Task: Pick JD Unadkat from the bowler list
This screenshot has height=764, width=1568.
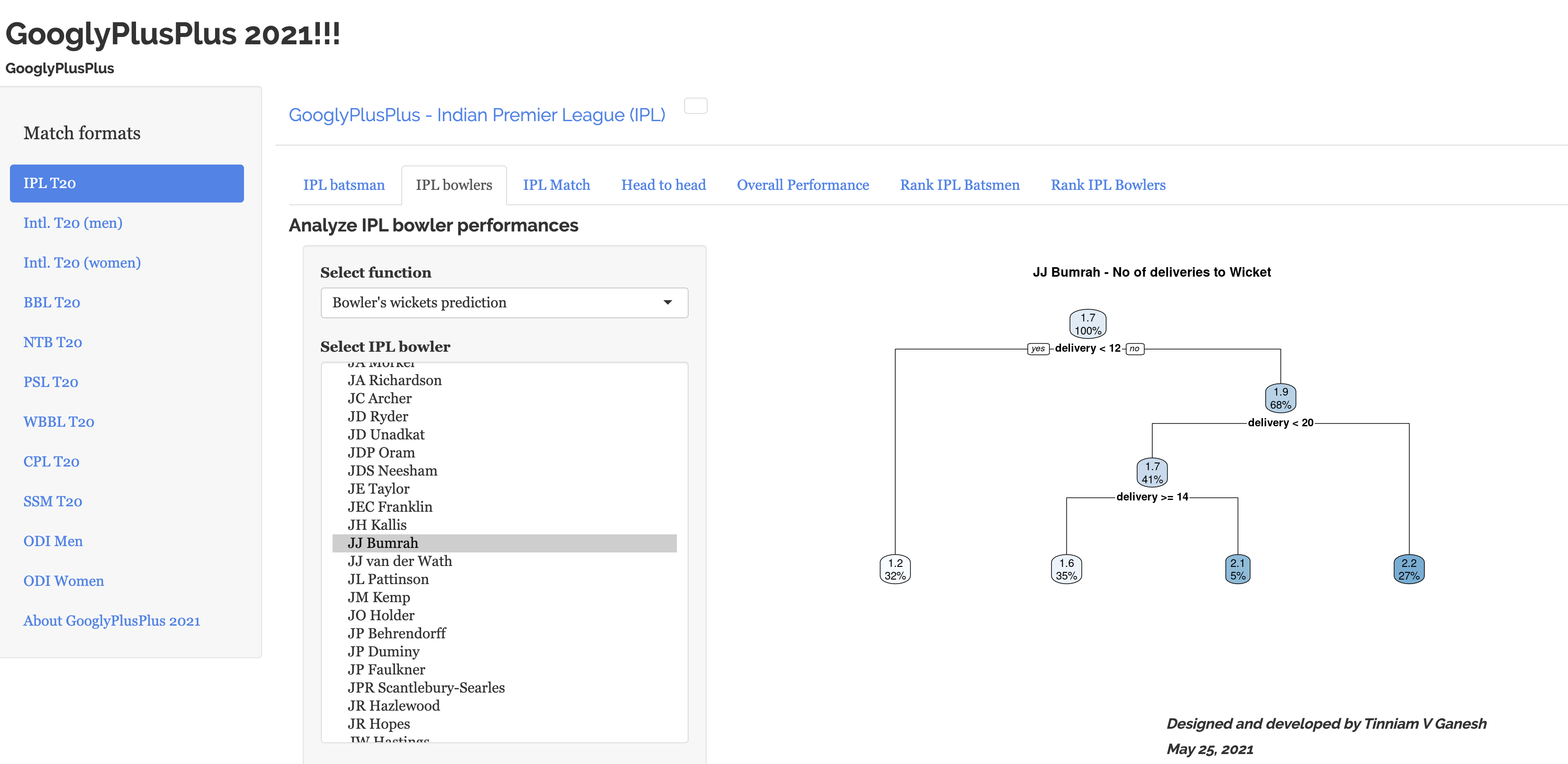Action: point(386,434)
